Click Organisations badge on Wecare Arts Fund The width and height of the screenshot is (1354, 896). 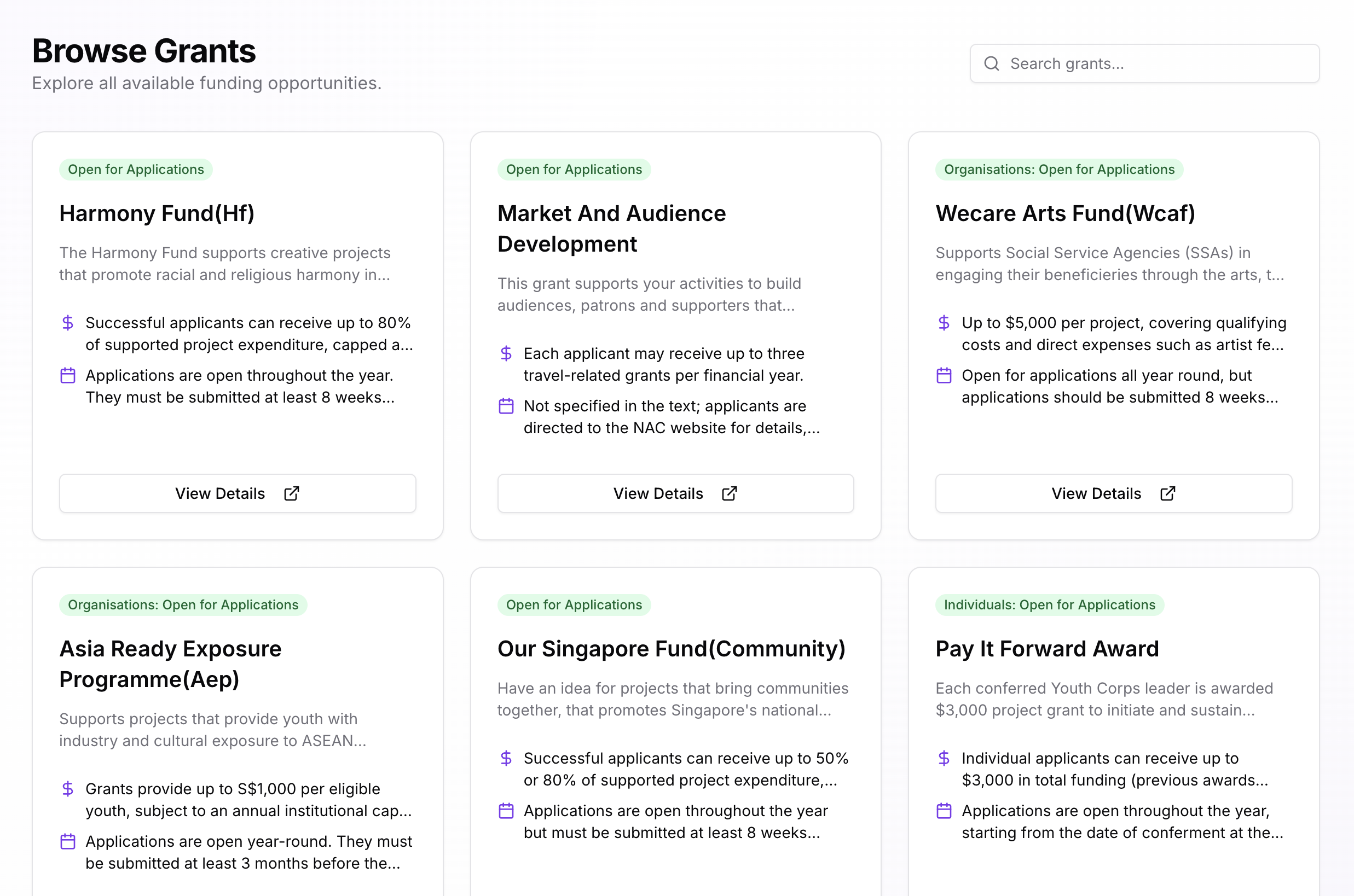1058,169
